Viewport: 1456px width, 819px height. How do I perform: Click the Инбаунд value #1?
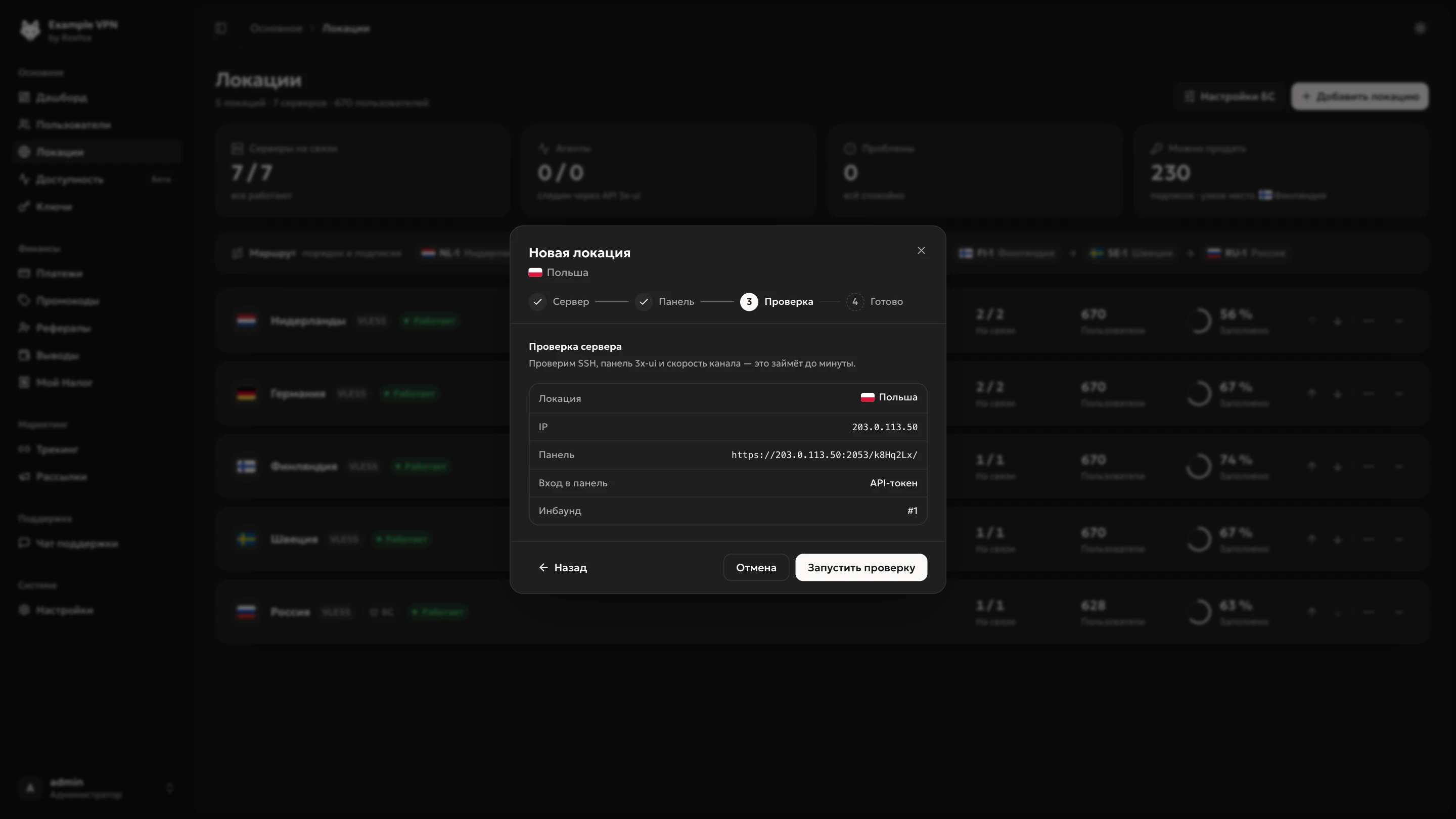click(912, 511)
